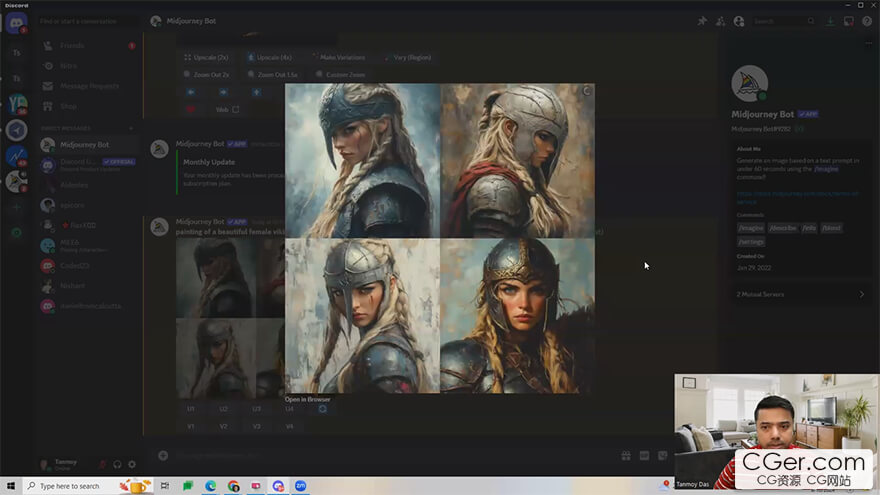
Task: Click the Upscale (2x) button
Action: [x=206, y=57]
